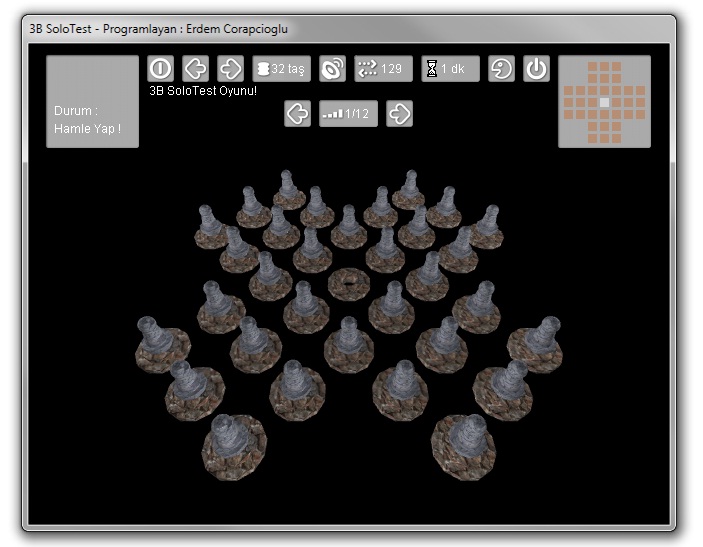The width and height of the screenshot is (703, 547).
Task: Click the white center square in the minimap
Action: pos(604,102)
